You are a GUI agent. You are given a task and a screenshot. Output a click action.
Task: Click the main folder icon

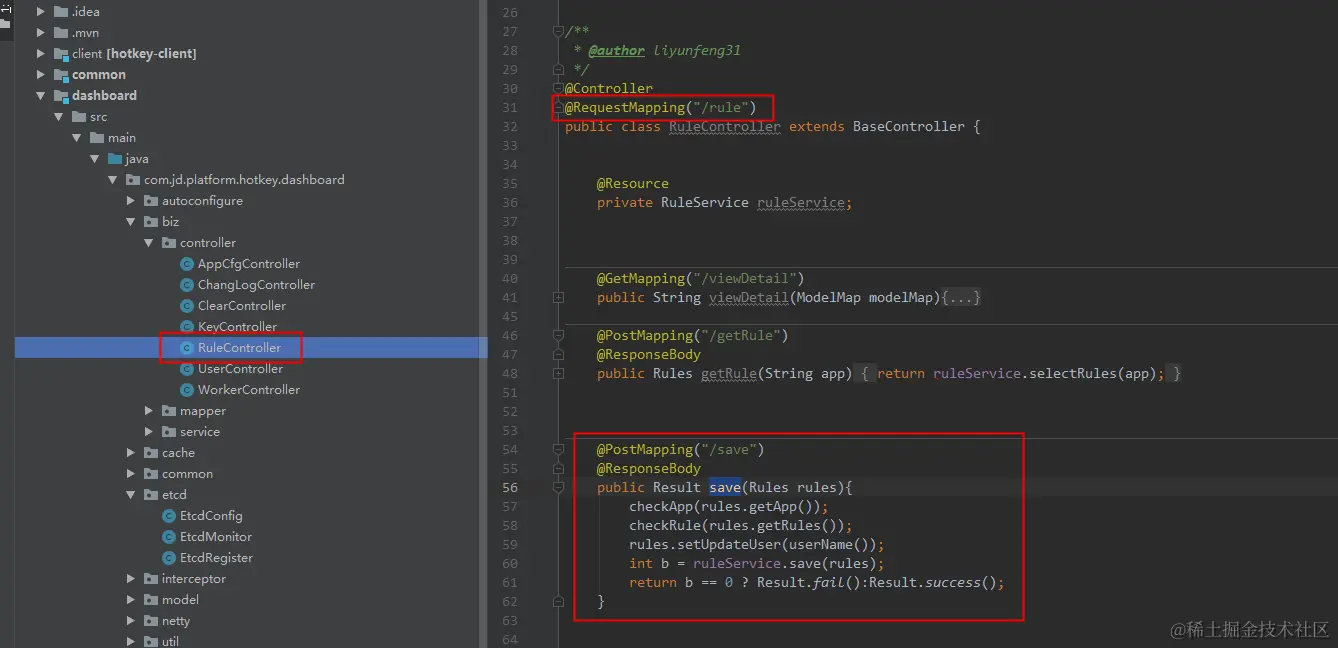(x=96, y=138)
